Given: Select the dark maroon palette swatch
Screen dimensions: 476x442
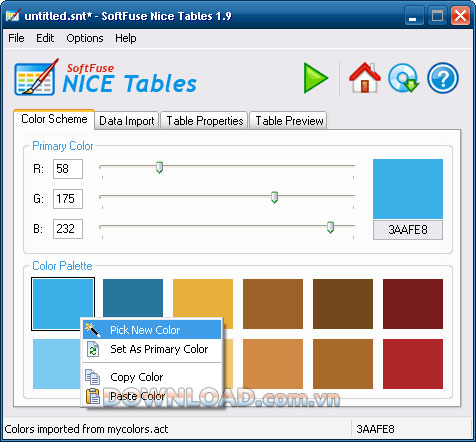Looking at the screenshot, I should 413,304.
